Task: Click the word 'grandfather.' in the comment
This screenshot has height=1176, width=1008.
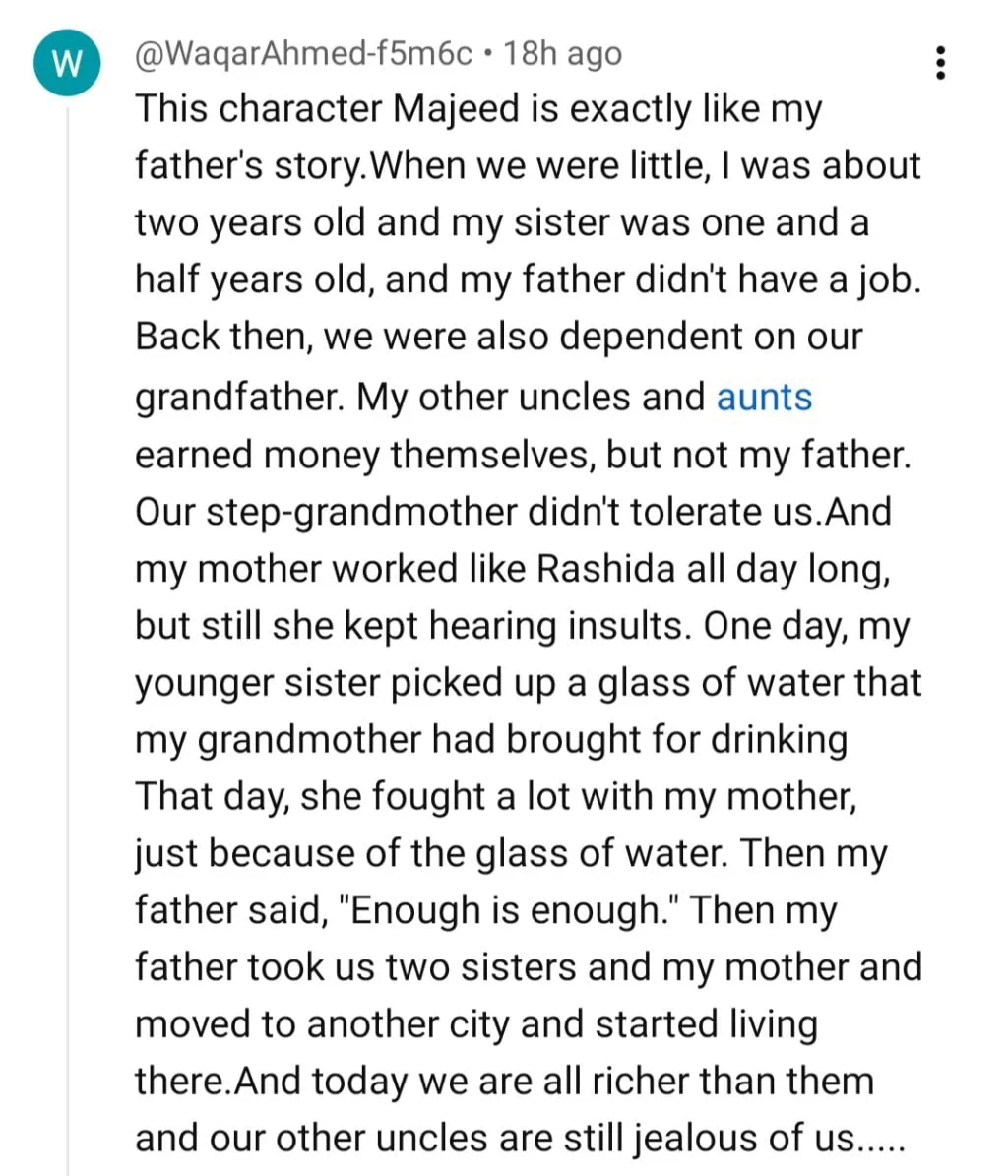Action: [x=240, y=397]
